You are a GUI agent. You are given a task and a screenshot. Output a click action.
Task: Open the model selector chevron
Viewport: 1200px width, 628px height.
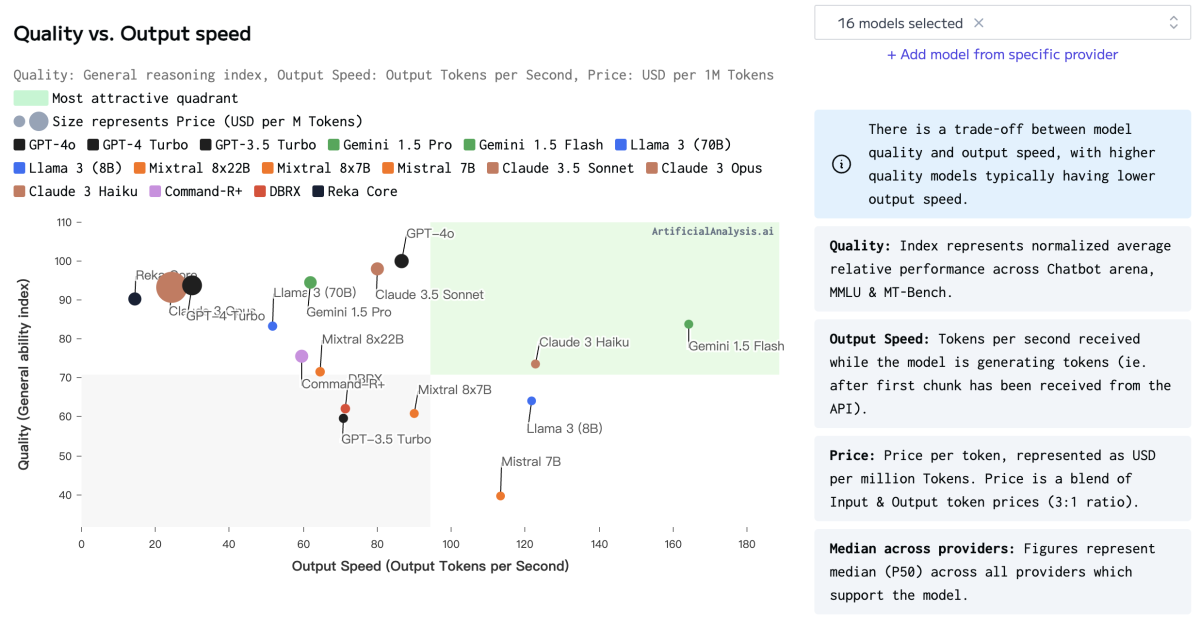point(1172,22)
